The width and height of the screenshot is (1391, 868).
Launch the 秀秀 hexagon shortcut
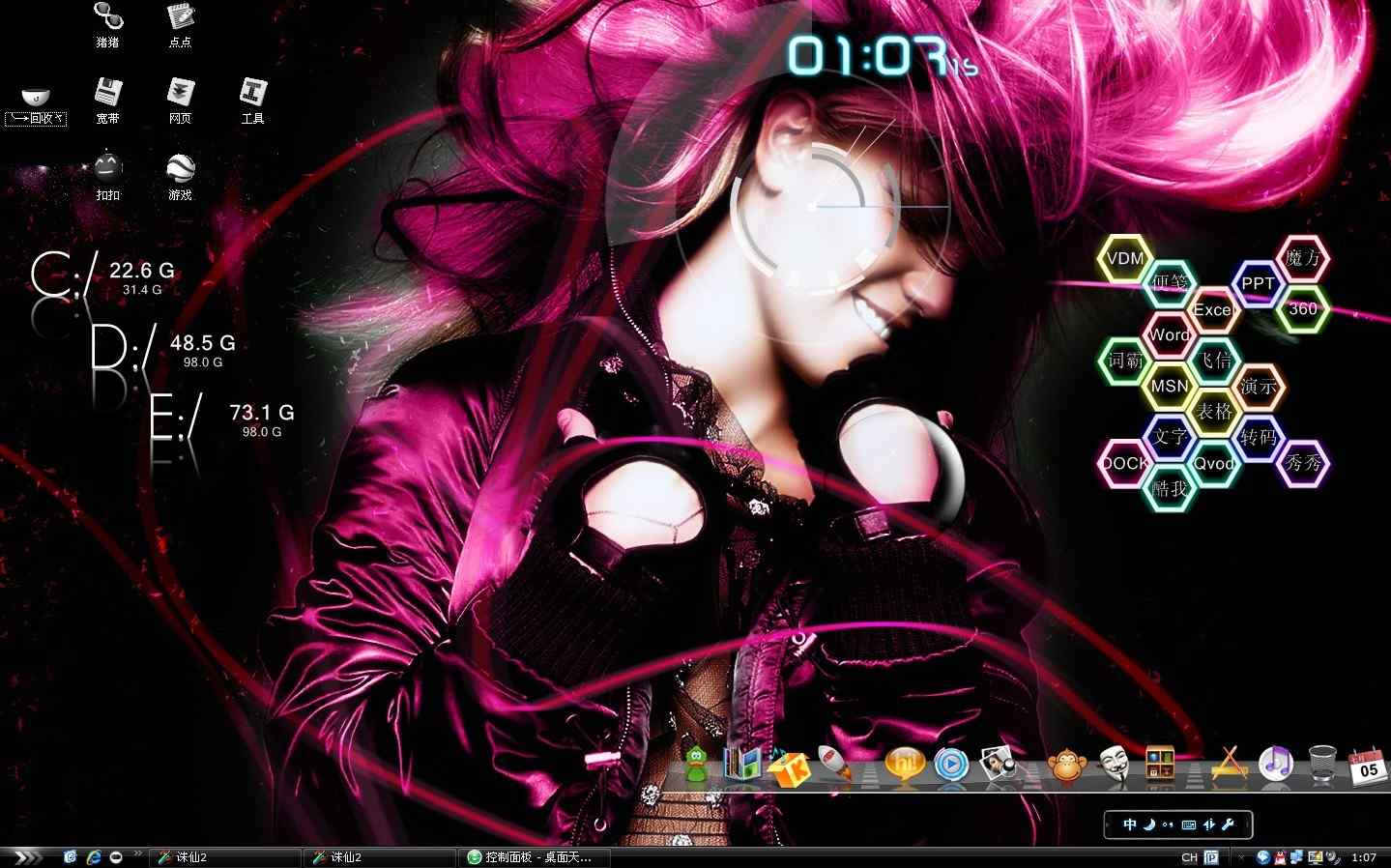[x=1303, y=463]
